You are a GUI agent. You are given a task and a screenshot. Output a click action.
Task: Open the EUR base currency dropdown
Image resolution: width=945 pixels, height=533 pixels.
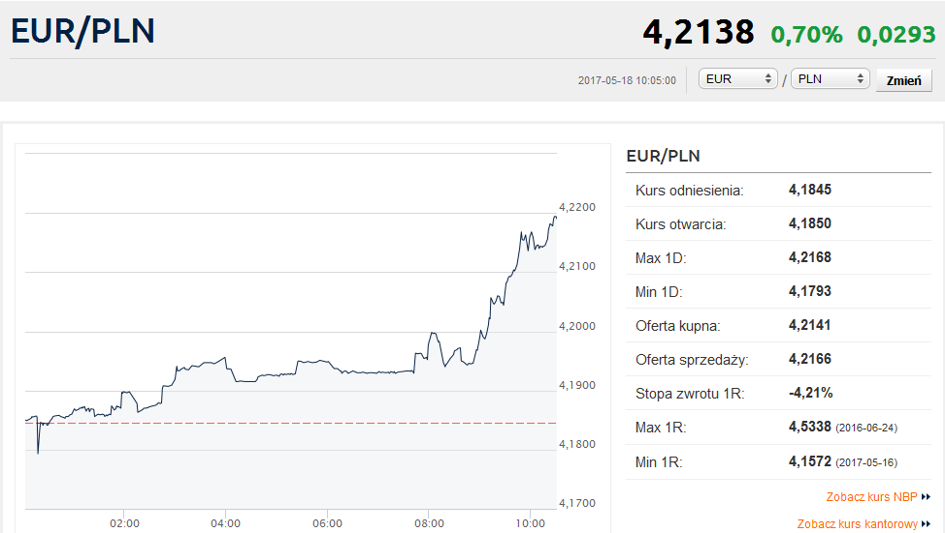click(739, 79)
